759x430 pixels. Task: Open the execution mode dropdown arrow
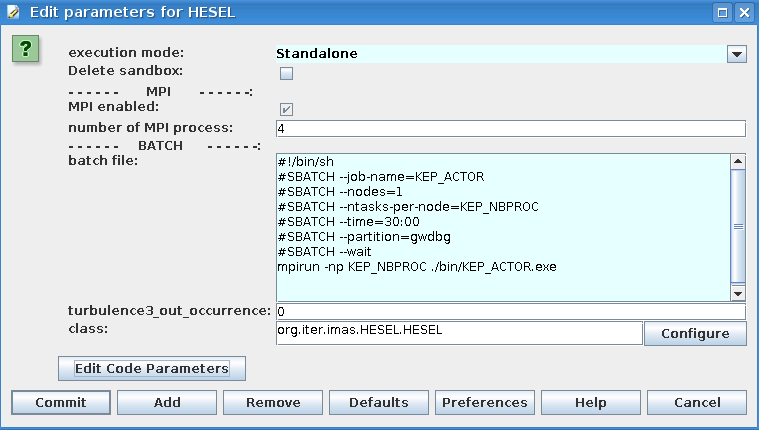(737, 54)
